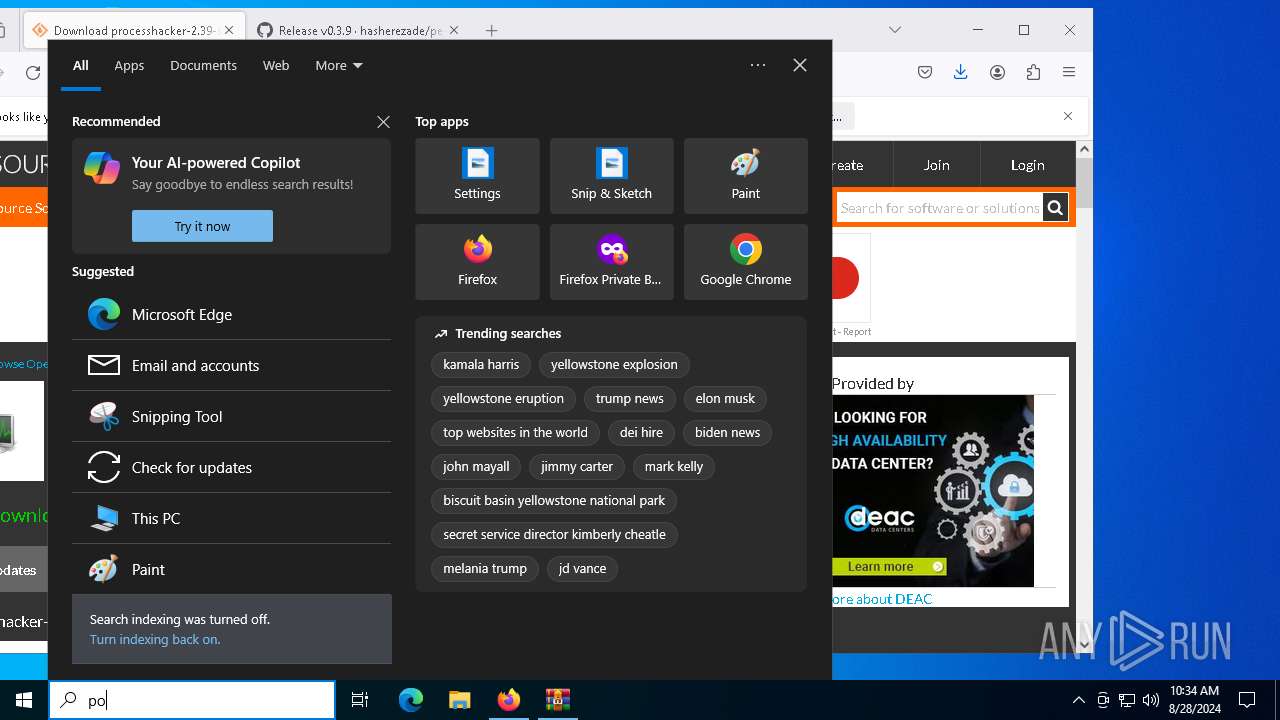Select Check for updates suggestion
Viewport: 1280px width, 720px height.
pyautogui.click(x=231, y=467)
